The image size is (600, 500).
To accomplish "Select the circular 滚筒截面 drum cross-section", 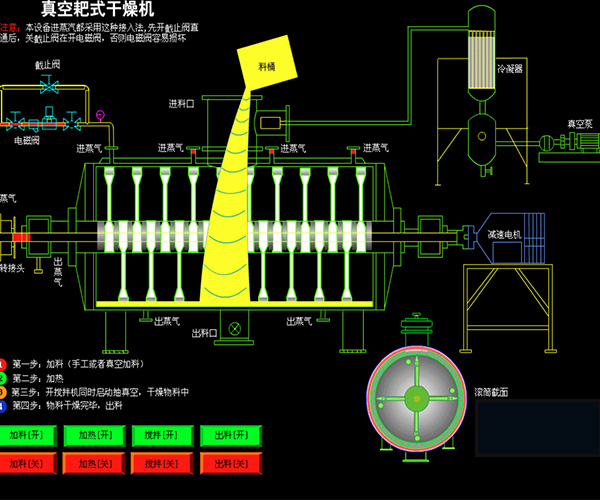I will coord(417,397).
